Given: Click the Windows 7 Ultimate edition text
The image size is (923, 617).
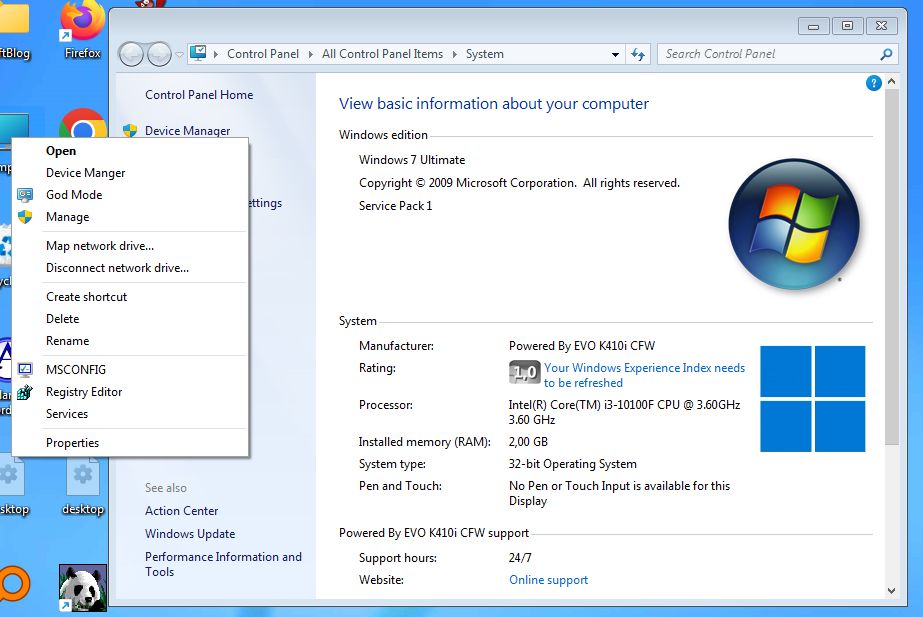Looking at the screenshot, I should tap(411, 160).
